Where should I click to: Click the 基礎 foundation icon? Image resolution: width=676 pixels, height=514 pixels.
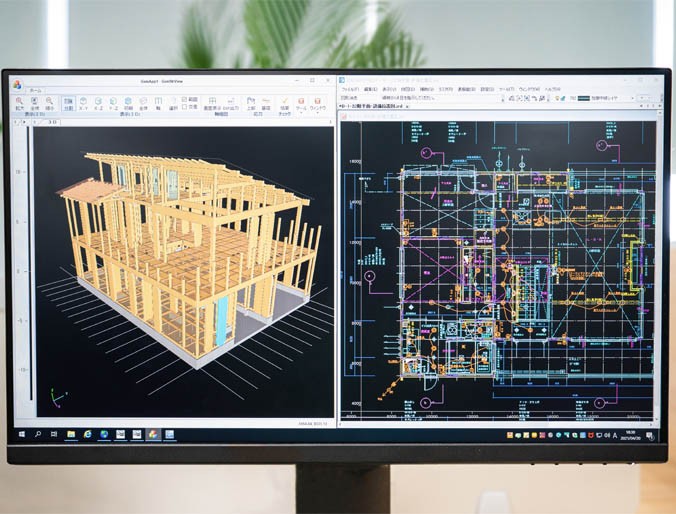pos(266,103)
